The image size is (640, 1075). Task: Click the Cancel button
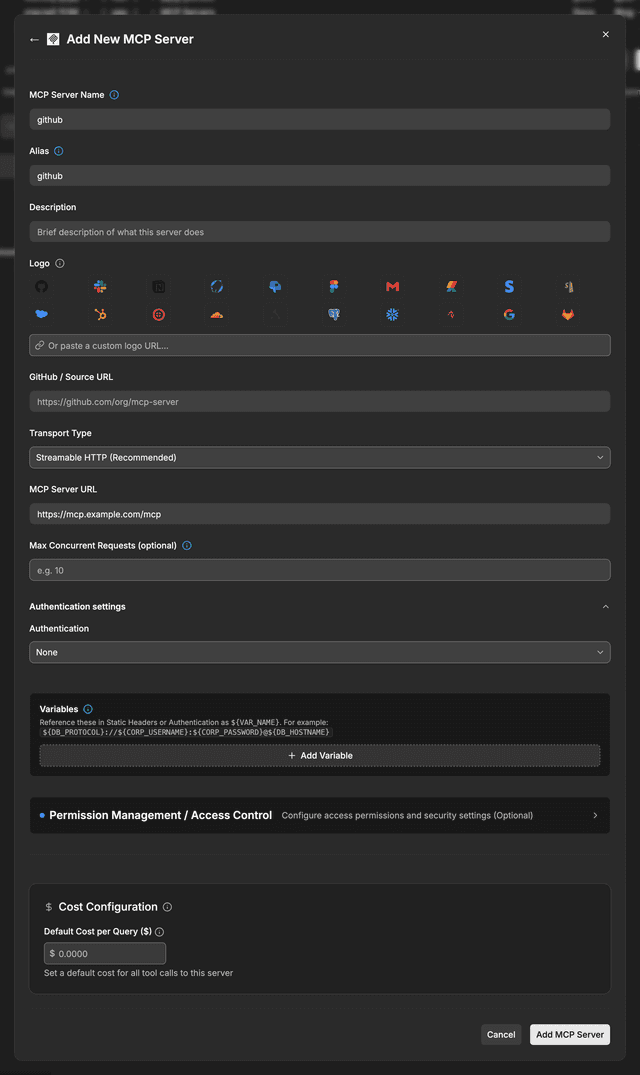point(501,1035)
